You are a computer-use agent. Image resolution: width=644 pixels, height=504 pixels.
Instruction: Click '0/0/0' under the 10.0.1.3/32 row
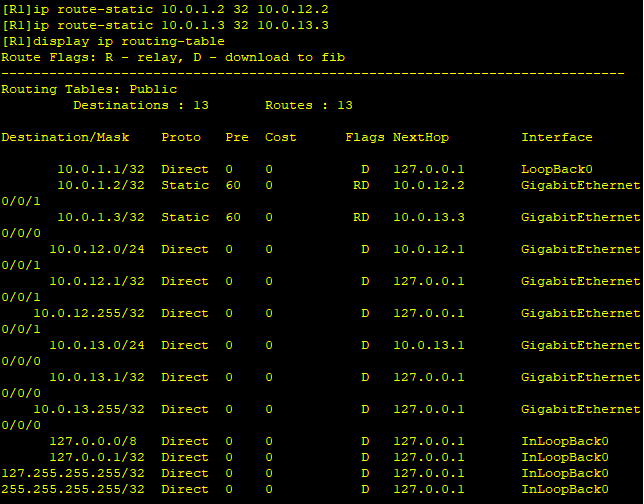pos(21,233)
